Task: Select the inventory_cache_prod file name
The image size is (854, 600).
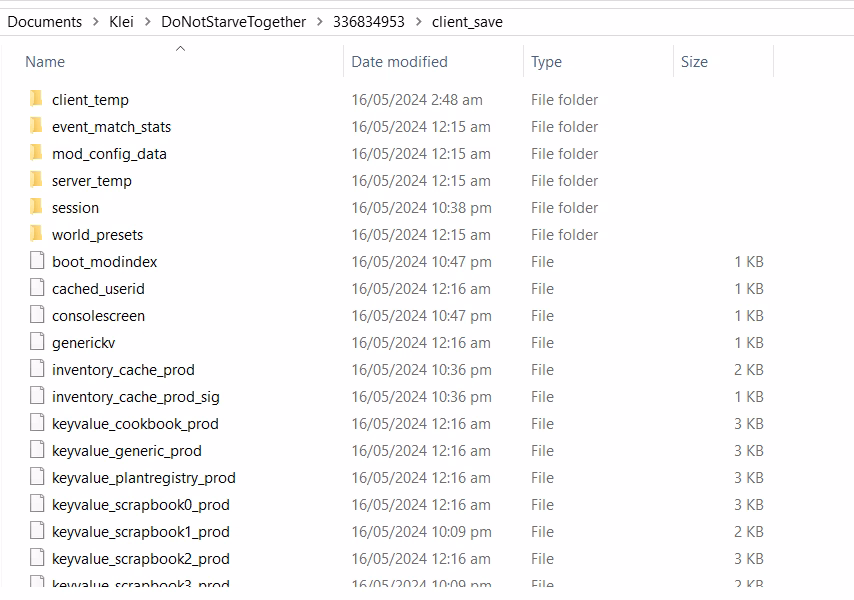Action: [x=124, y=370]
